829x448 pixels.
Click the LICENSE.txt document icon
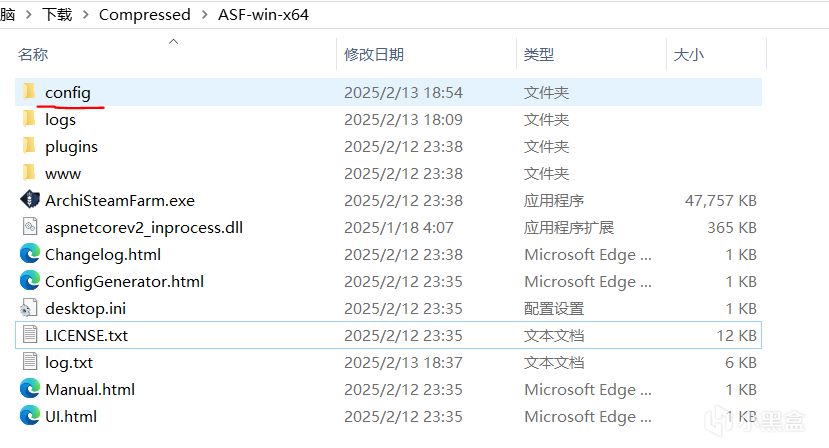29,335
